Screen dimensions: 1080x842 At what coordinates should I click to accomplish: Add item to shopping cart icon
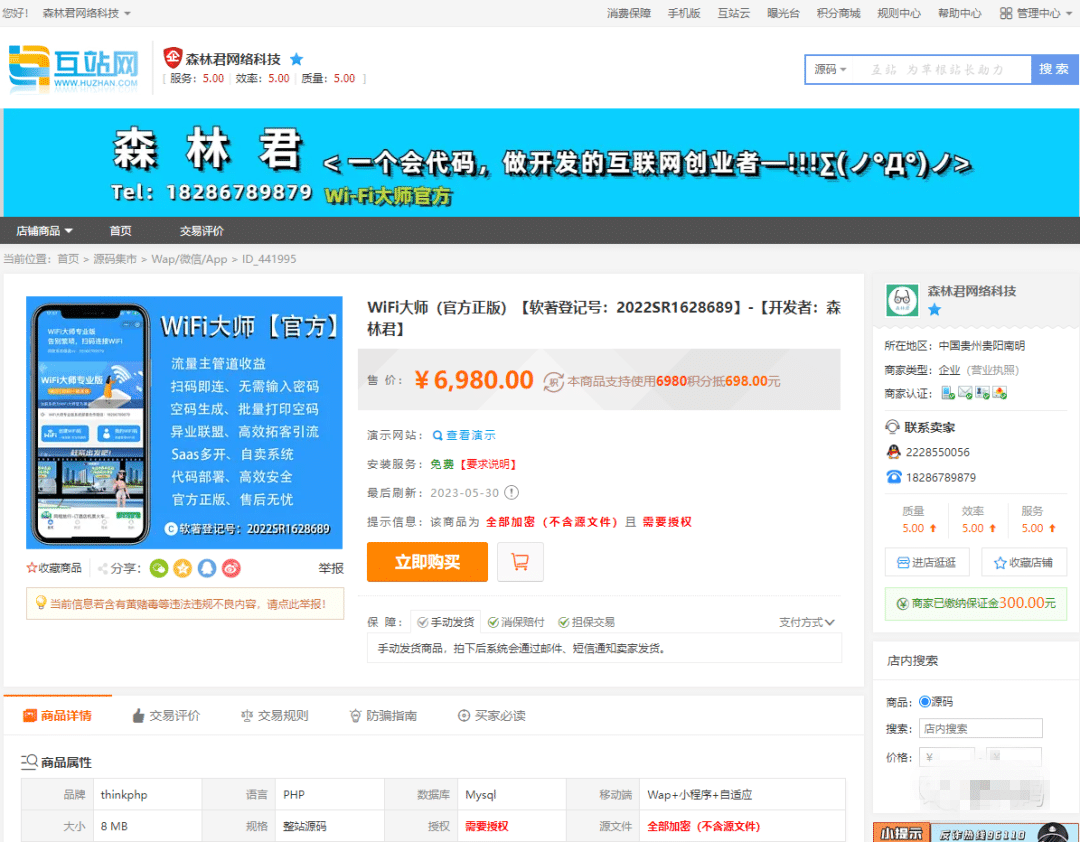tap(520, 562)
